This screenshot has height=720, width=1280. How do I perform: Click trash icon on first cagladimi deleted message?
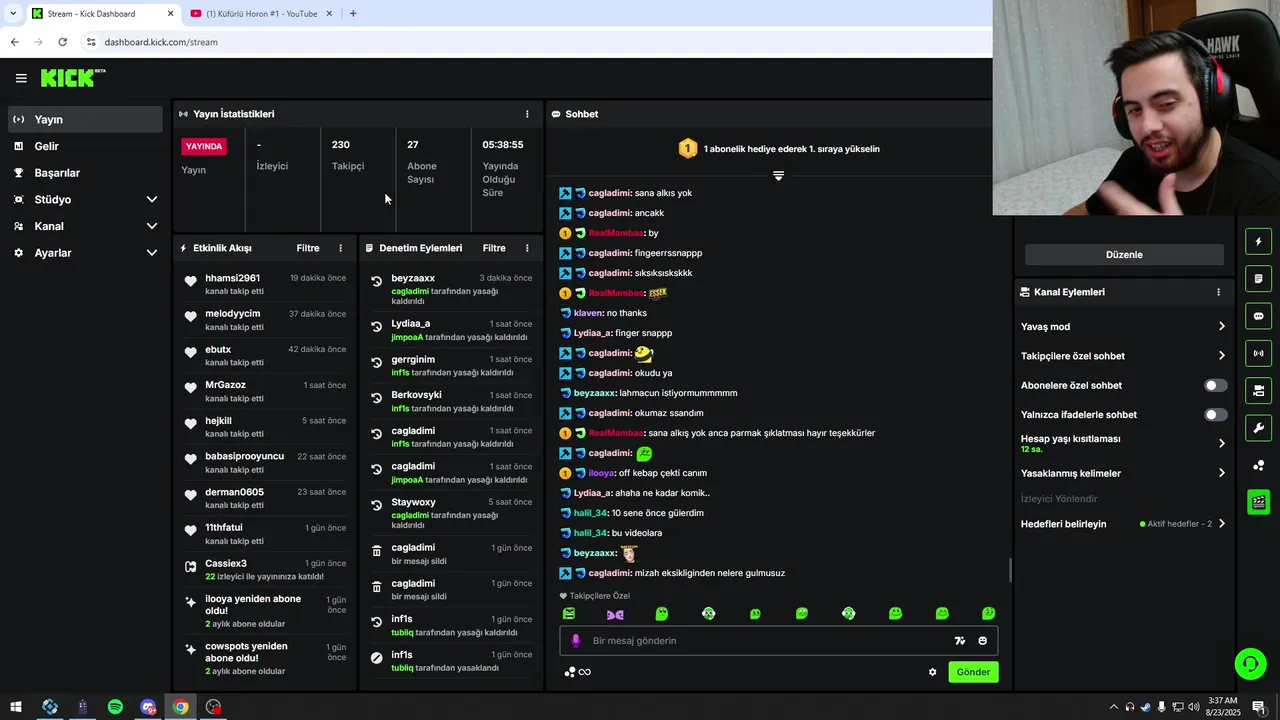point(377,551)
